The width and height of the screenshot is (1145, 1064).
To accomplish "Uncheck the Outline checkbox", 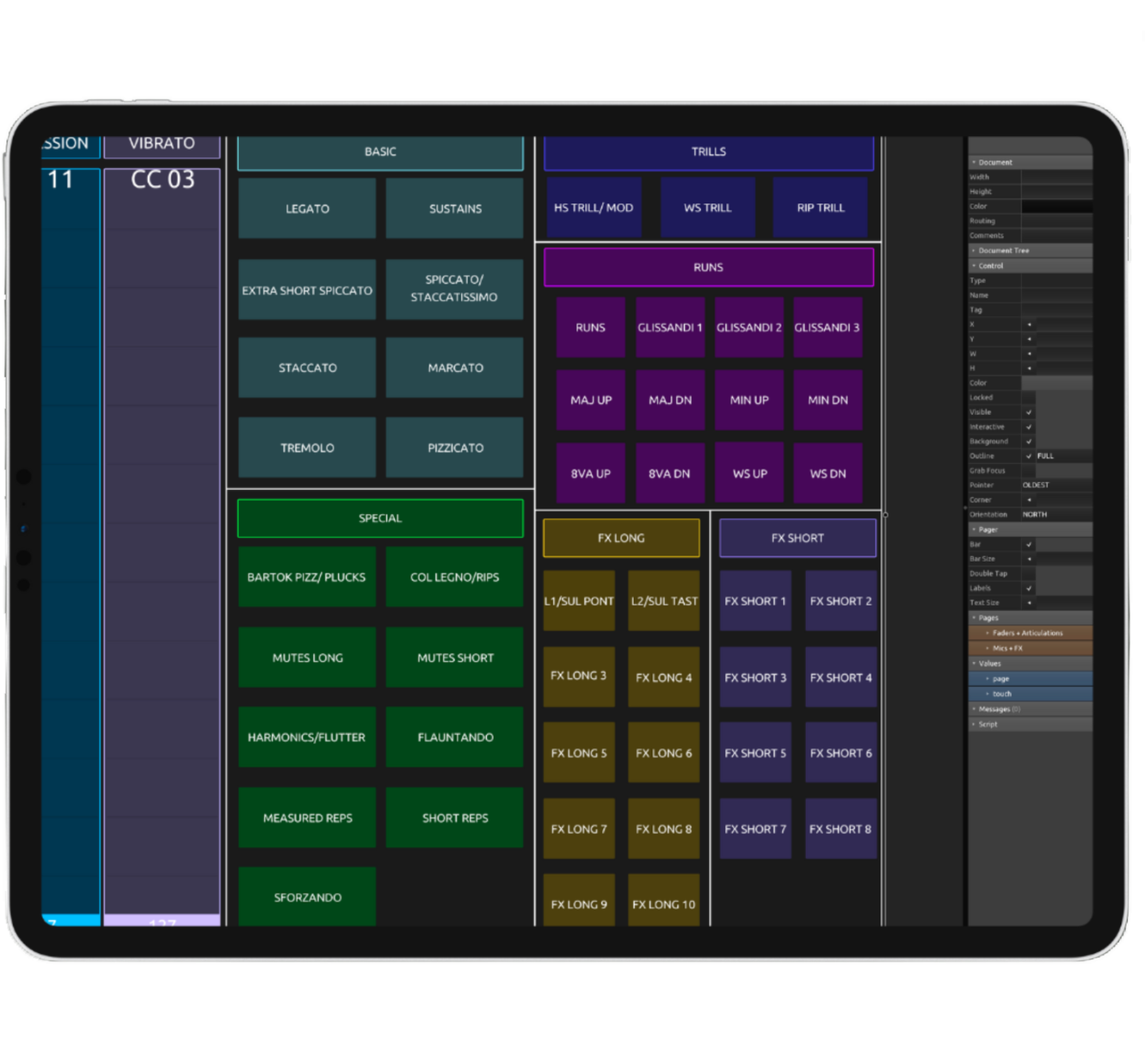I will (1028, 456).
